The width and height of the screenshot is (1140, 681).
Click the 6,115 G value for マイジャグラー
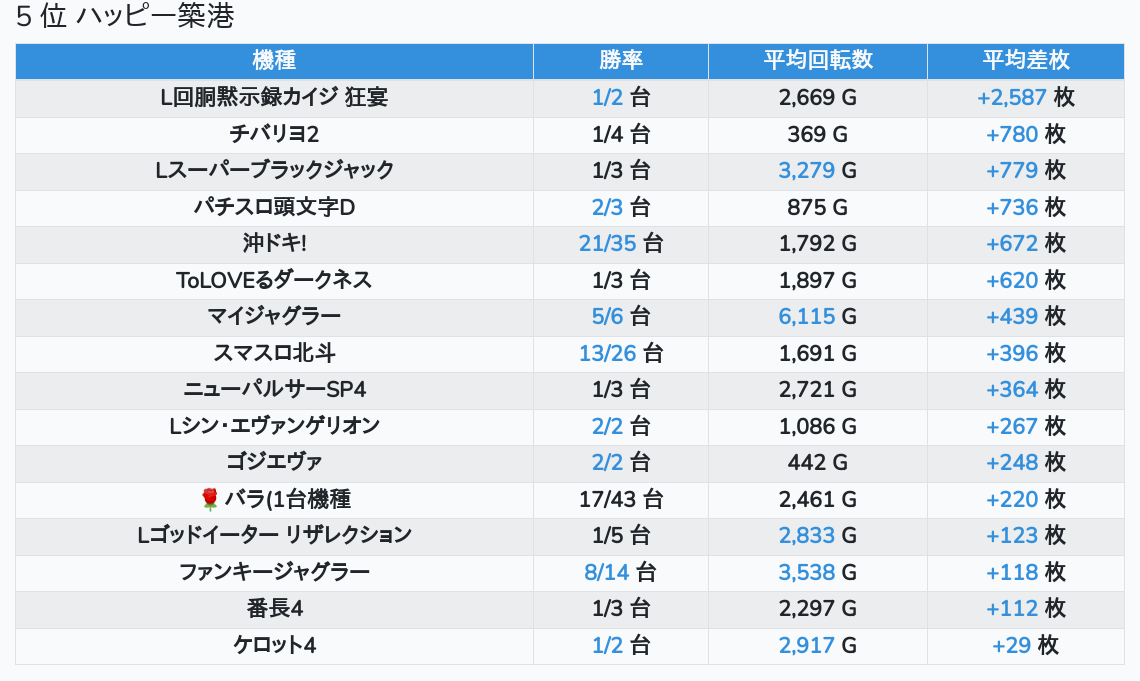(x=817, y=316)
